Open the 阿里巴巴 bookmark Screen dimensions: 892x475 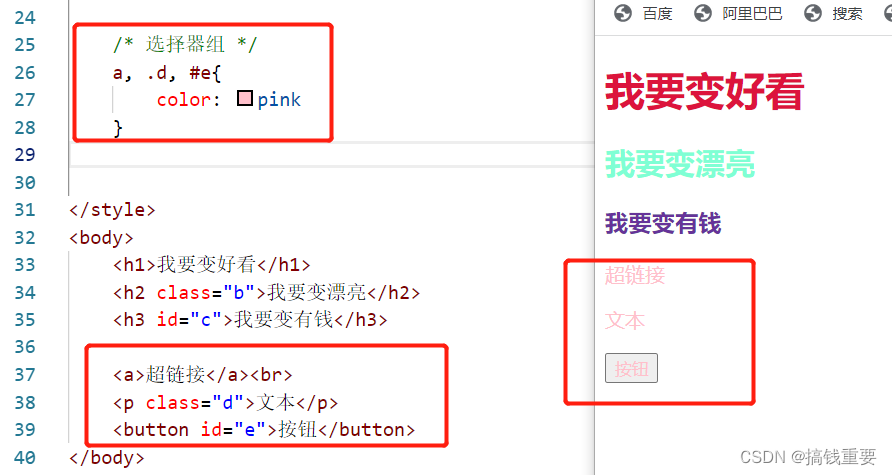pos(753,14)
